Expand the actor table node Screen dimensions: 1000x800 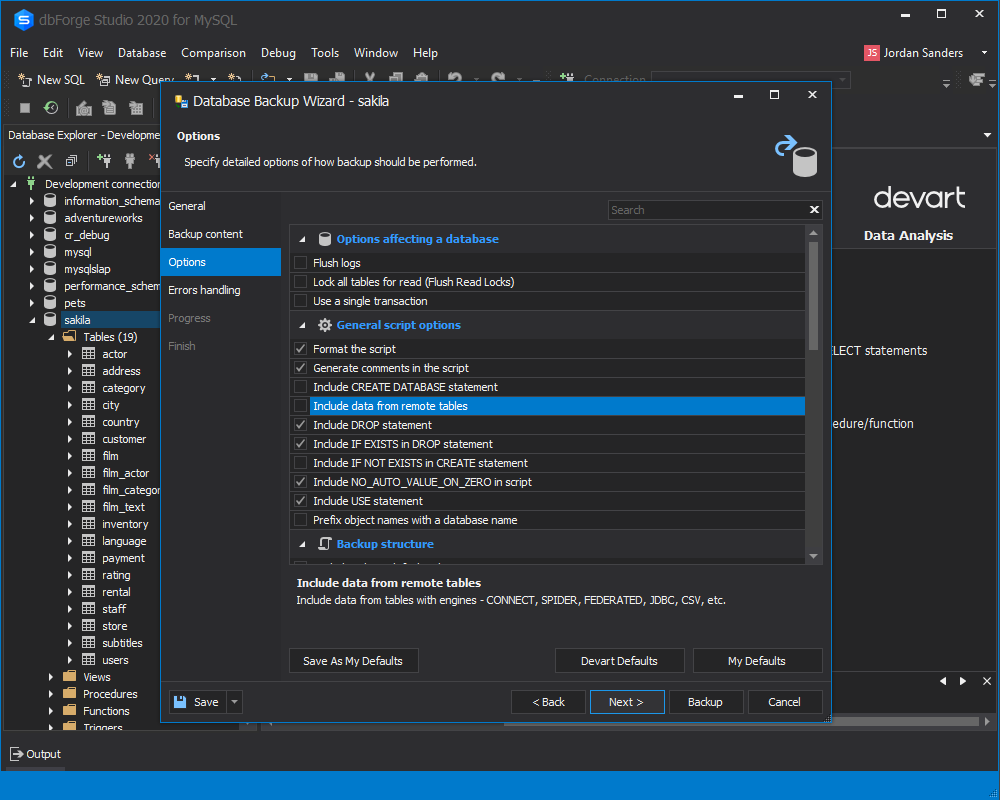pyautogui.click(x=70, y=353)
